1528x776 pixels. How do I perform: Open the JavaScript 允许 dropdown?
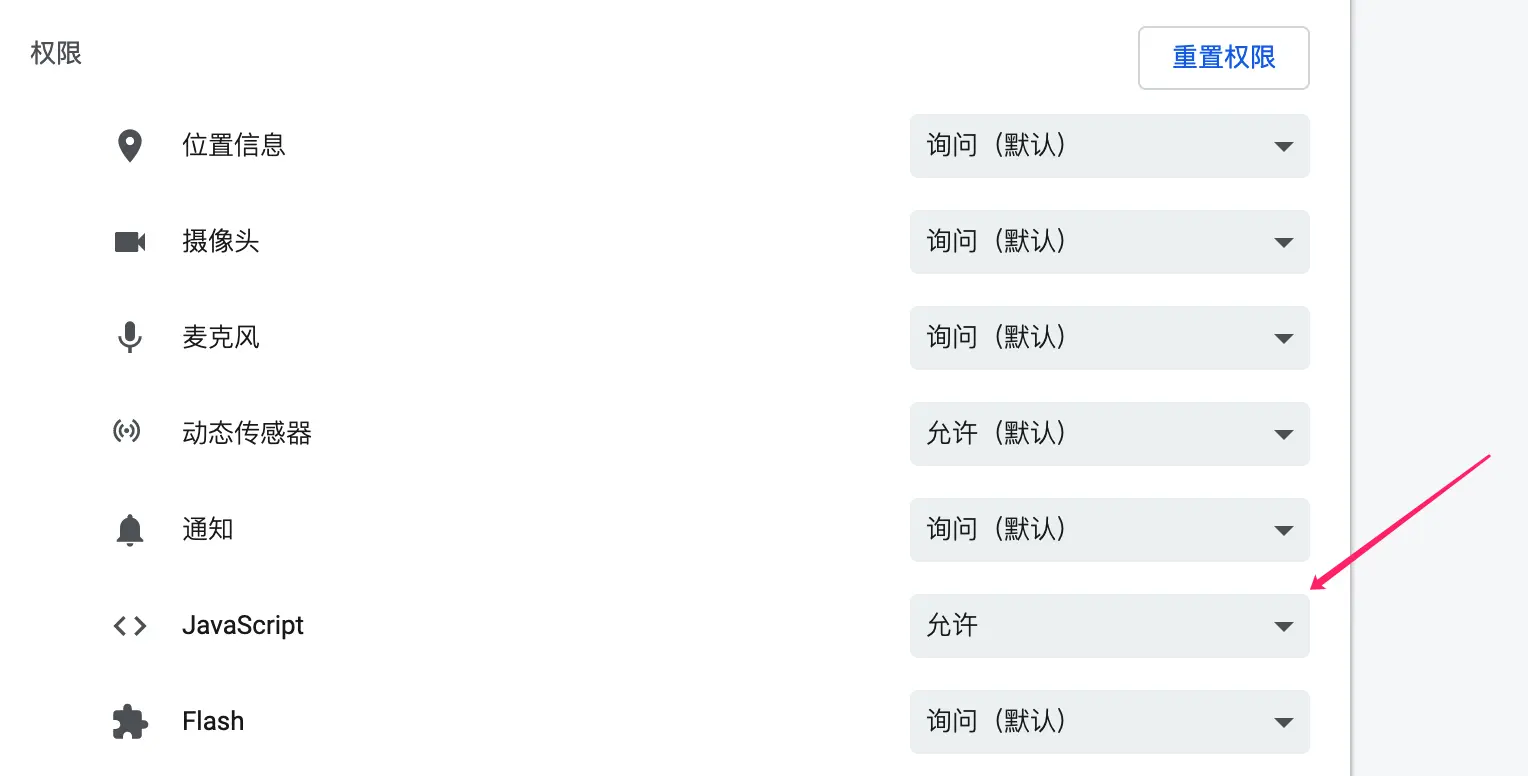1109,626
